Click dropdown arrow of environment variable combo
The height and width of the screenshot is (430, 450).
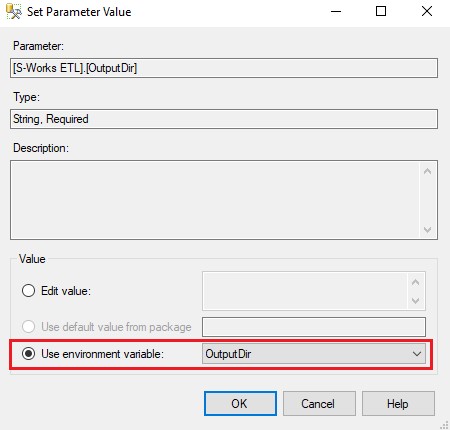[417, 354]
